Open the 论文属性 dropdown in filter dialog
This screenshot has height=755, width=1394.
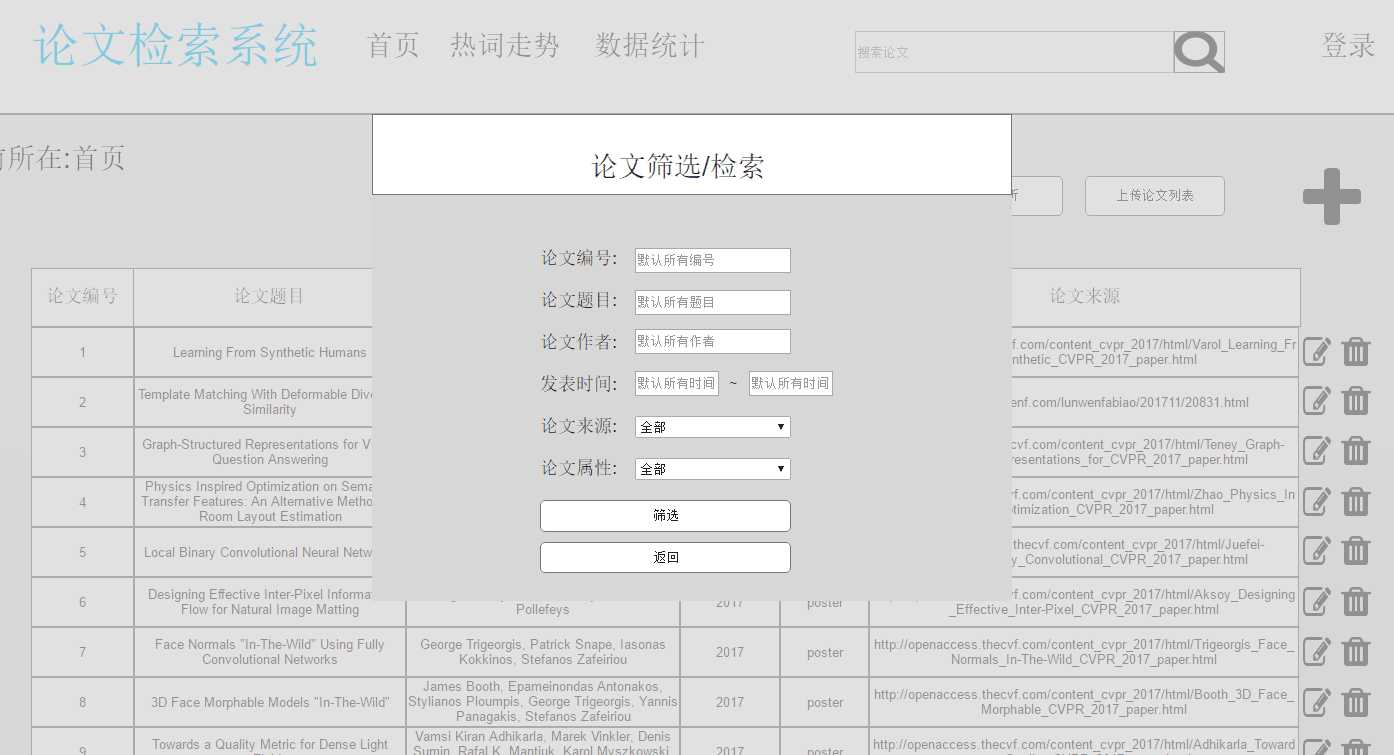[713, 469]
